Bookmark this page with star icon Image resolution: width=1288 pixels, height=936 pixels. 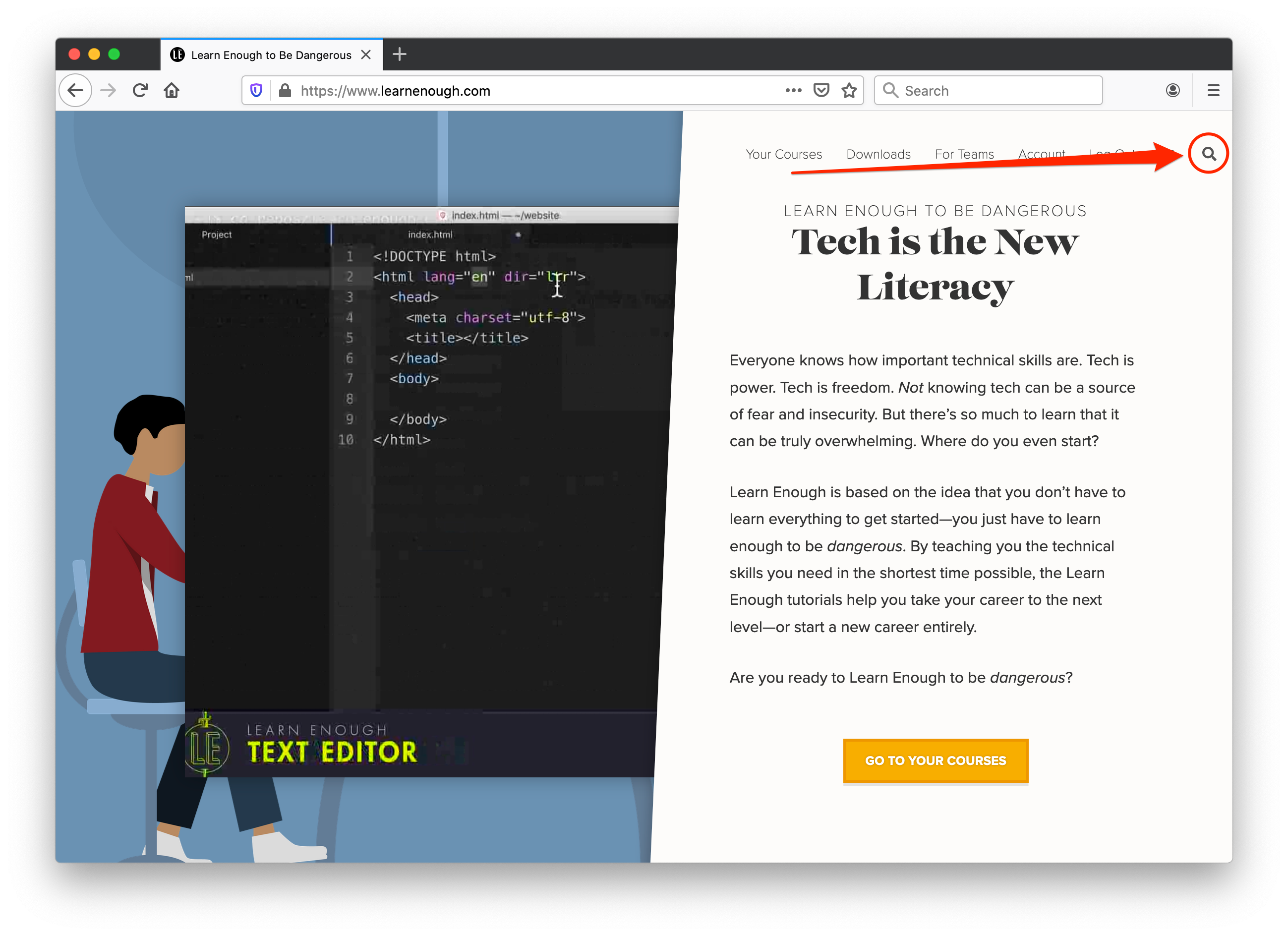point(849,90)
